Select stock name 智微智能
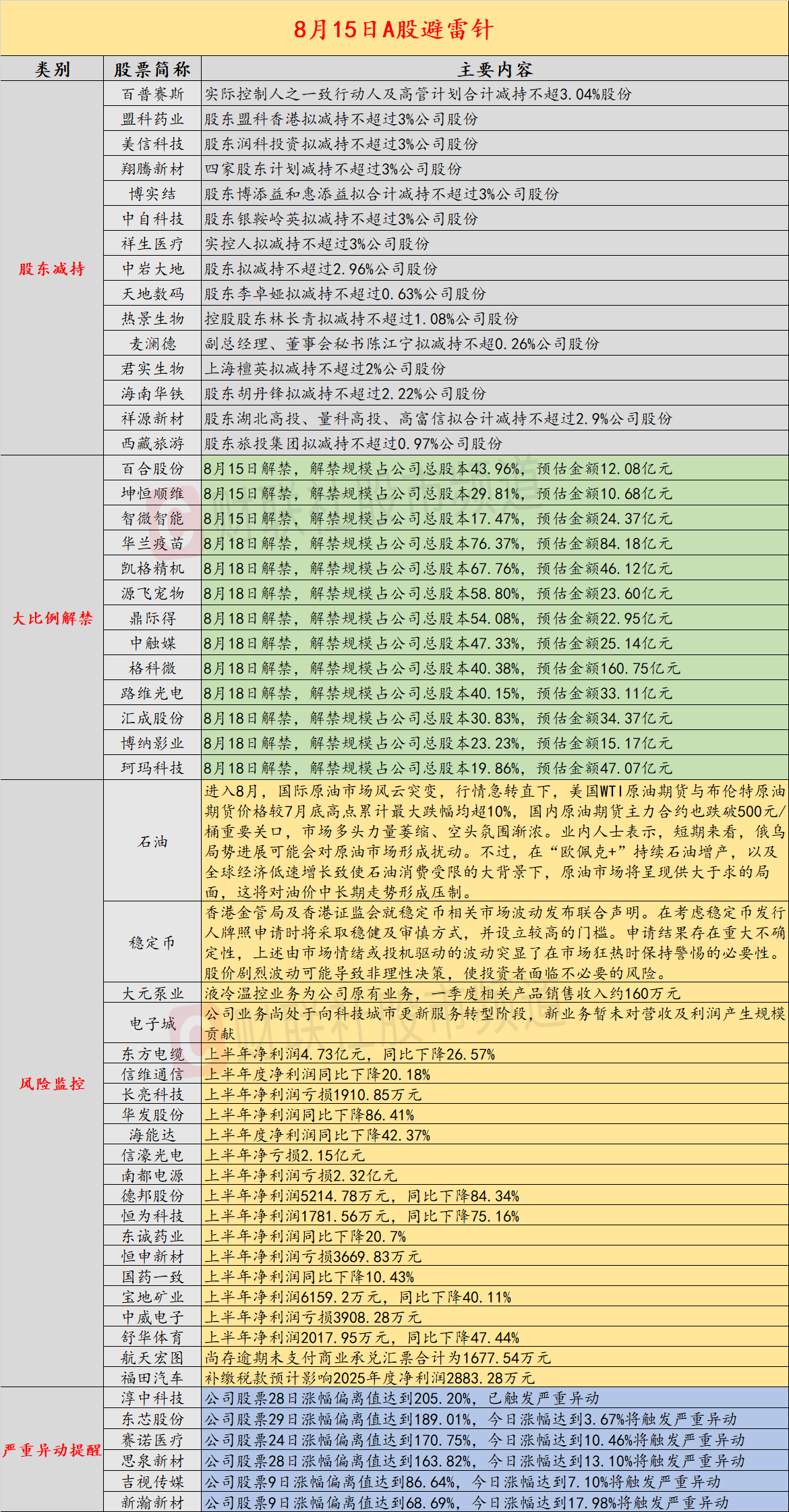The height and width of the screenshot is (1512, 789). (x=152, y=518)
